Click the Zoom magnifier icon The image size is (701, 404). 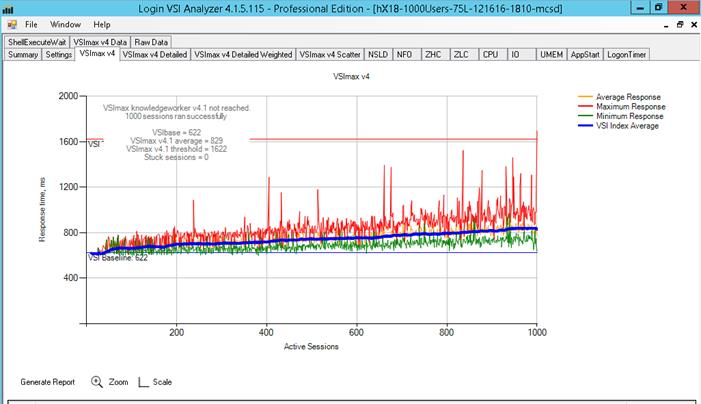click(97, 382)
